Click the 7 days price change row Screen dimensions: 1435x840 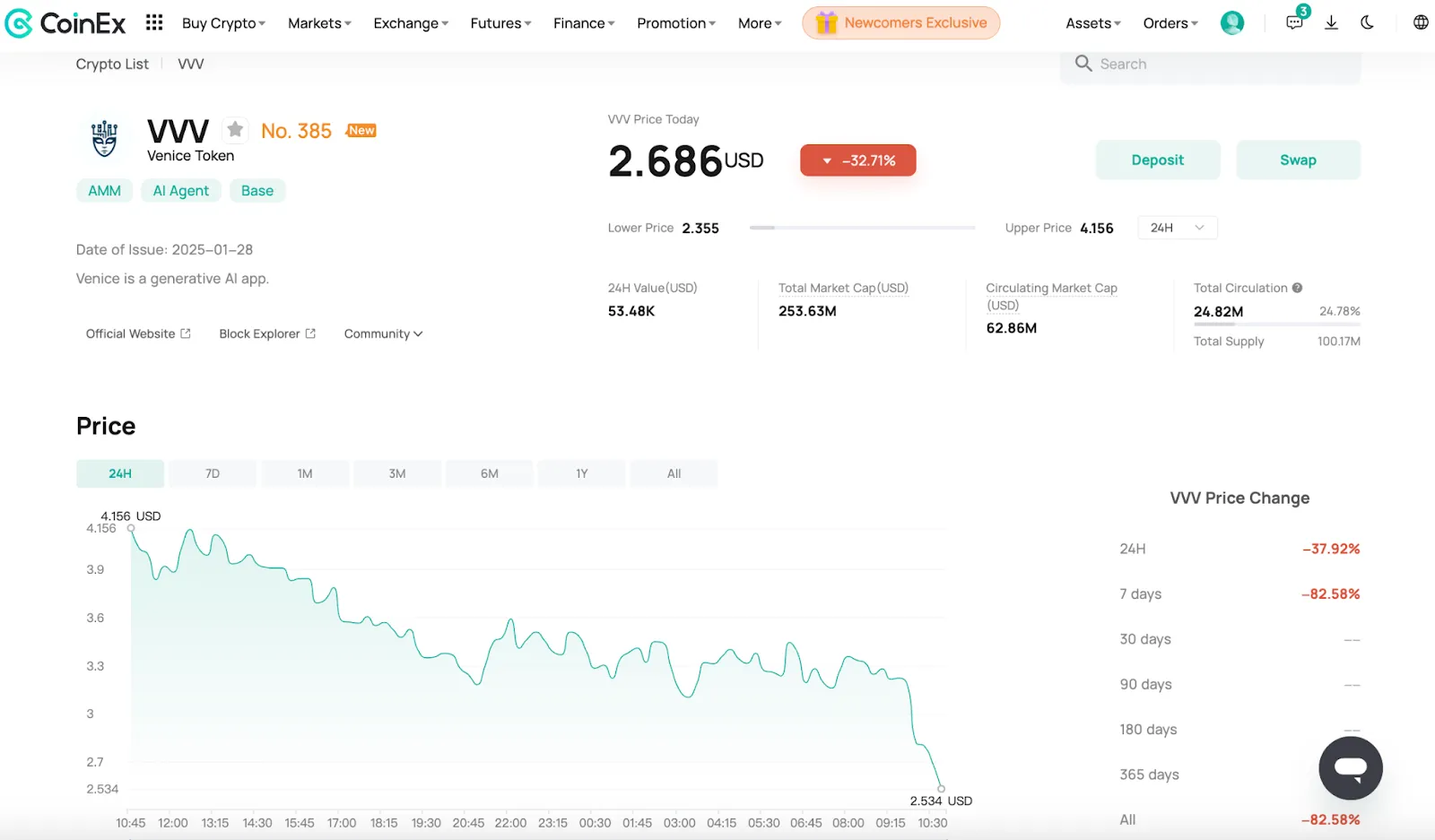(x=1239, y=593)
